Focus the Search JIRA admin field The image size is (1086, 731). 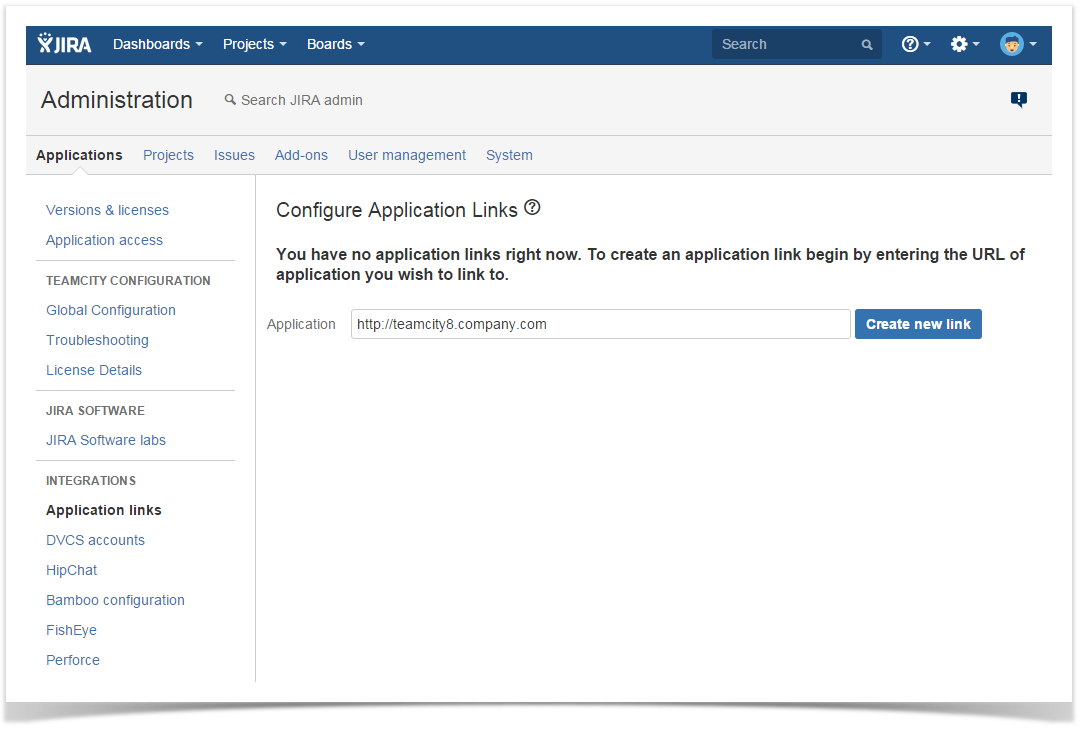point(301,100)
